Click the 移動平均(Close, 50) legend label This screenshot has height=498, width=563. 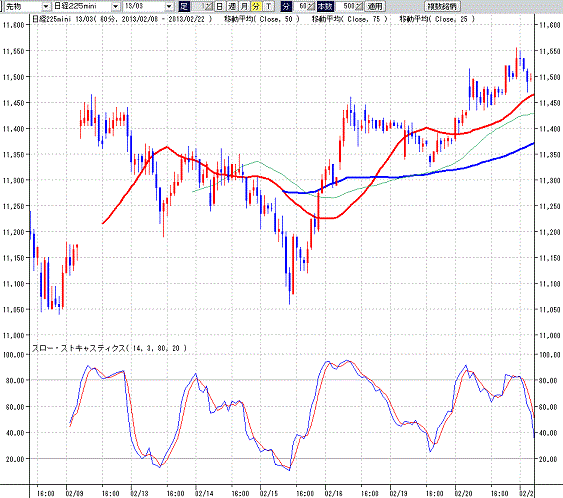coord(262,19)
